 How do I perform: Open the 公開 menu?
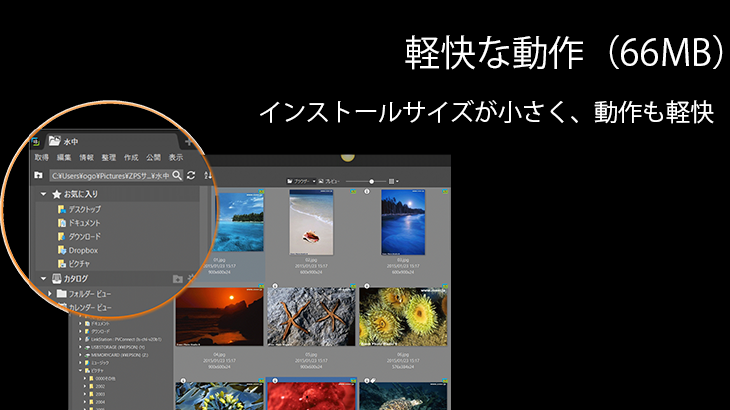pos(153,157)
